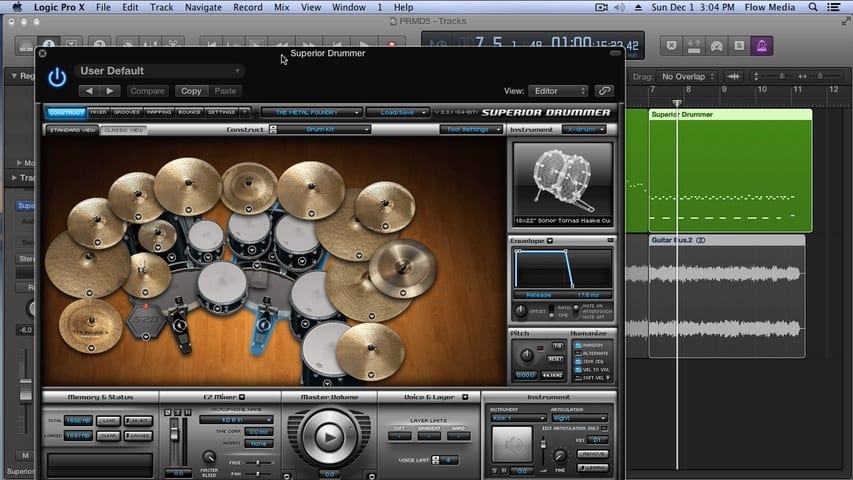The image size is (853, 480).
Task: Click the previous preset arrow button
Action: [x=88, y=91]
